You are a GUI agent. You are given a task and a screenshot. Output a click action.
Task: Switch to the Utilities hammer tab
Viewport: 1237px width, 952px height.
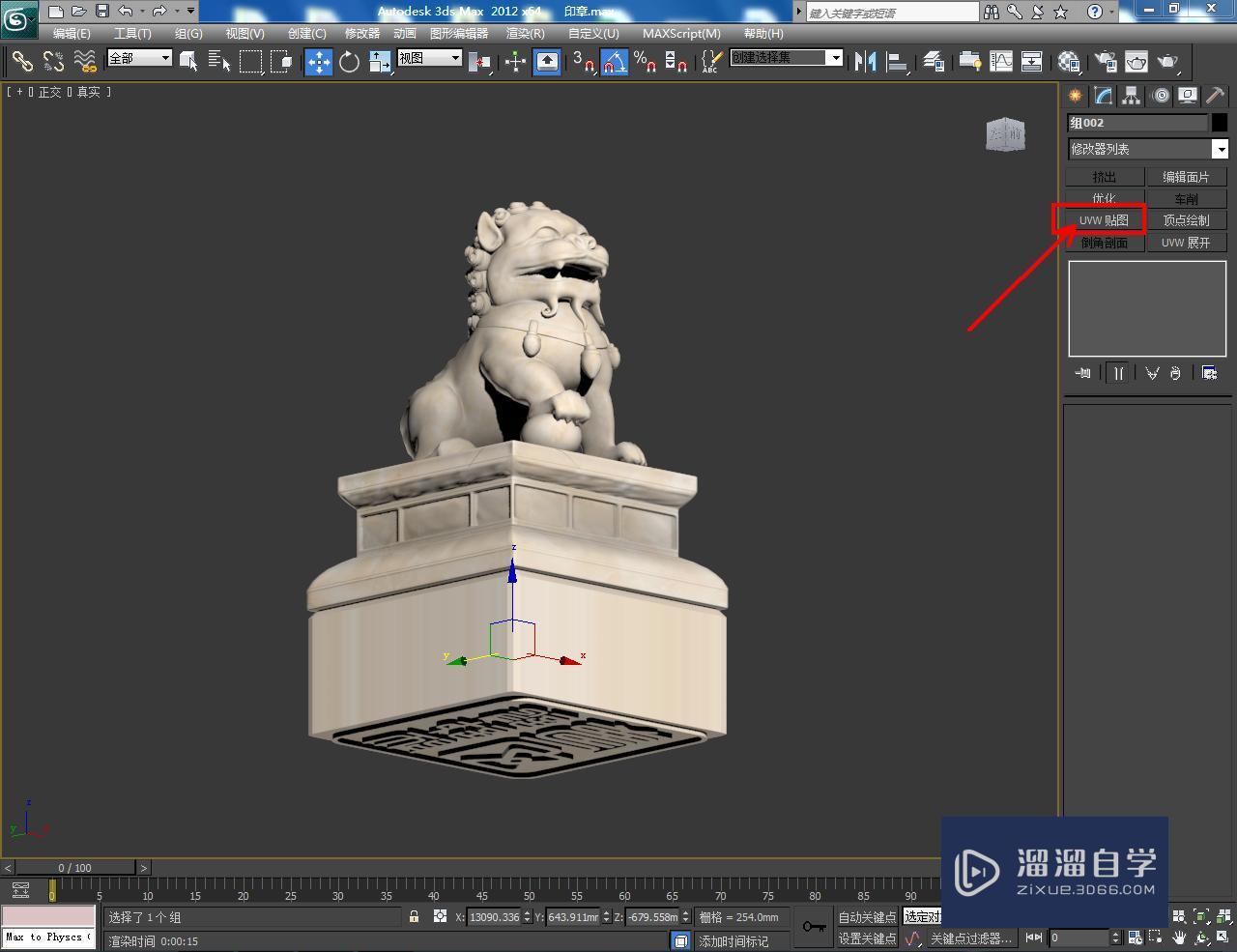(x=1216, y=96)
